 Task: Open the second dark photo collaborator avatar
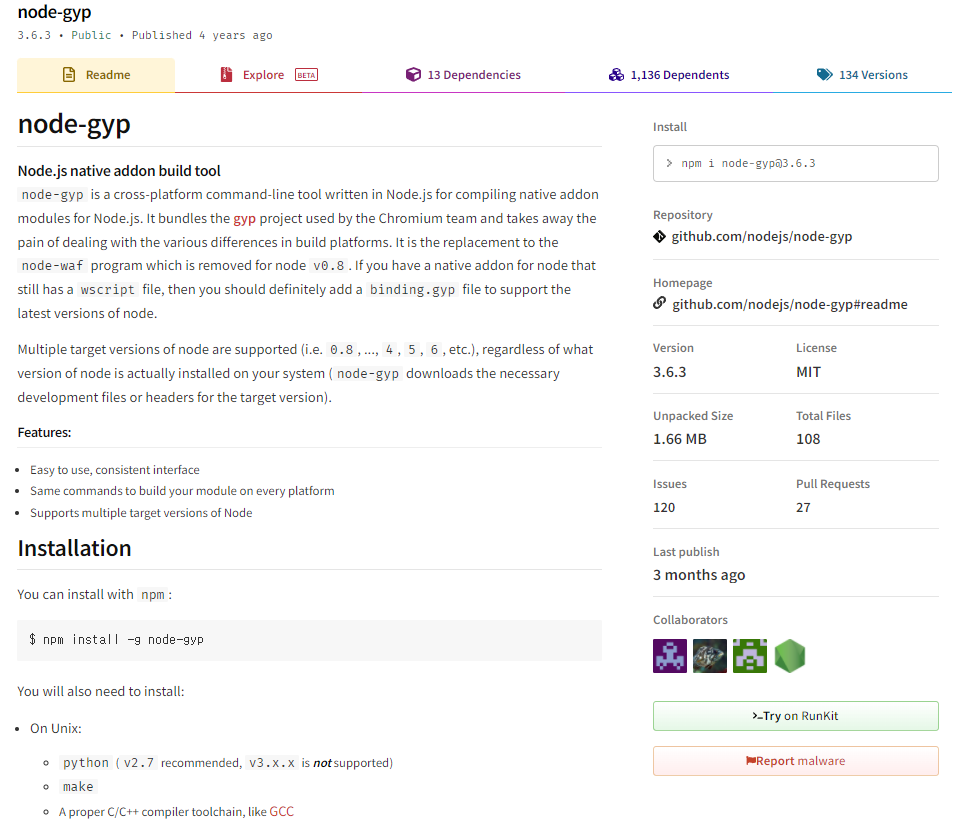click(x=709, y=656)
